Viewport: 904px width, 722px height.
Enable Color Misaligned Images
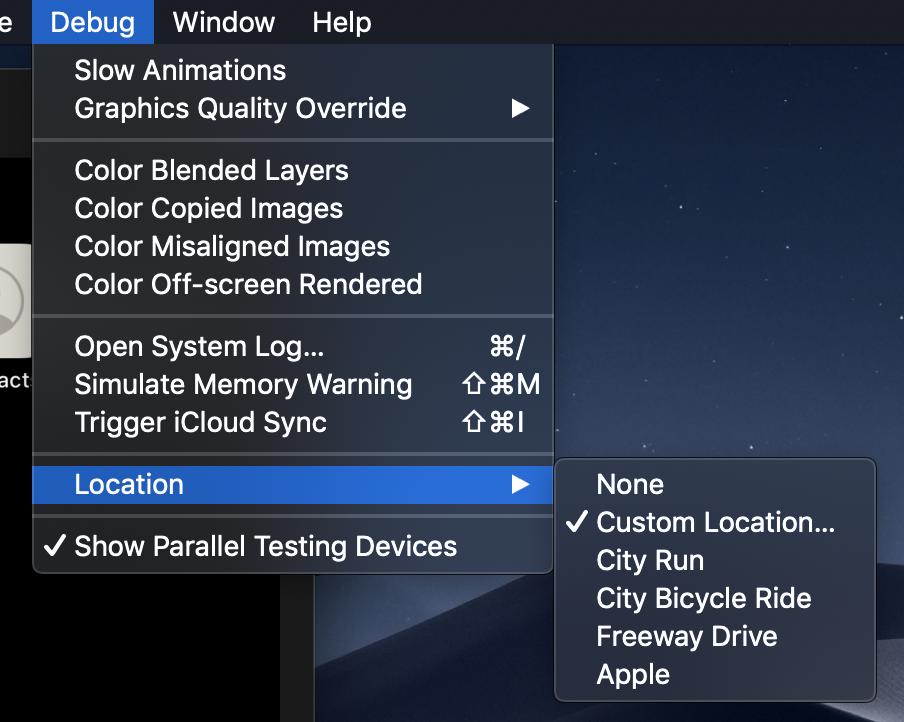tap(293, 246)
